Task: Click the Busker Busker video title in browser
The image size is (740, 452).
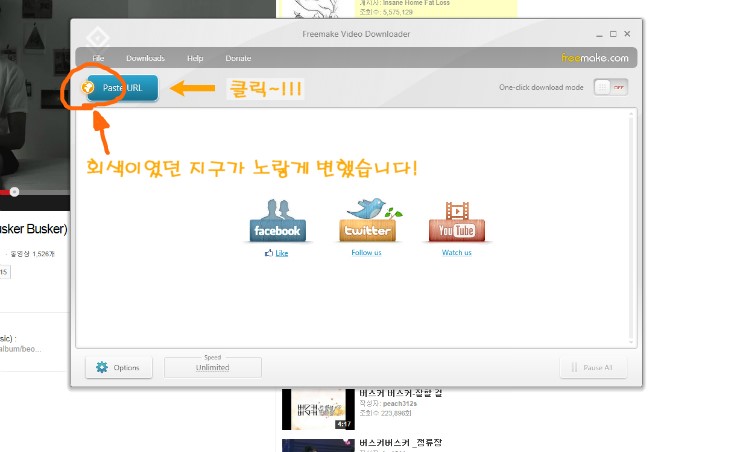Action: click(x=34, y=229)
